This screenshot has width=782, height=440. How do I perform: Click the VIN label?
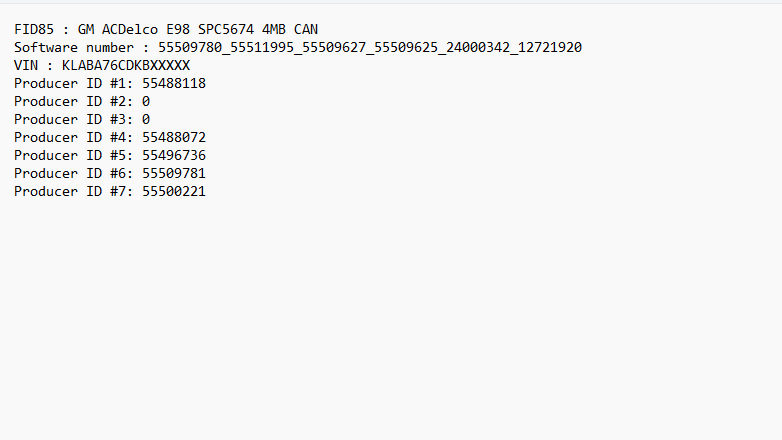(26, 65)
